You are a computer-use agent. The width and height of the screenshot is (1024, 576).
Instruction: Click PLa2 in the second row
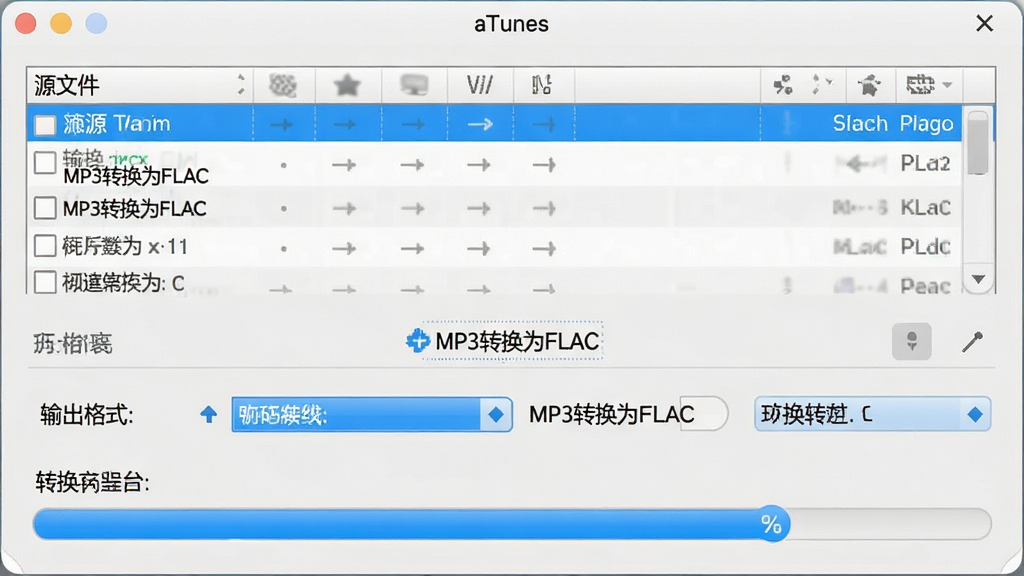point(925,163)
